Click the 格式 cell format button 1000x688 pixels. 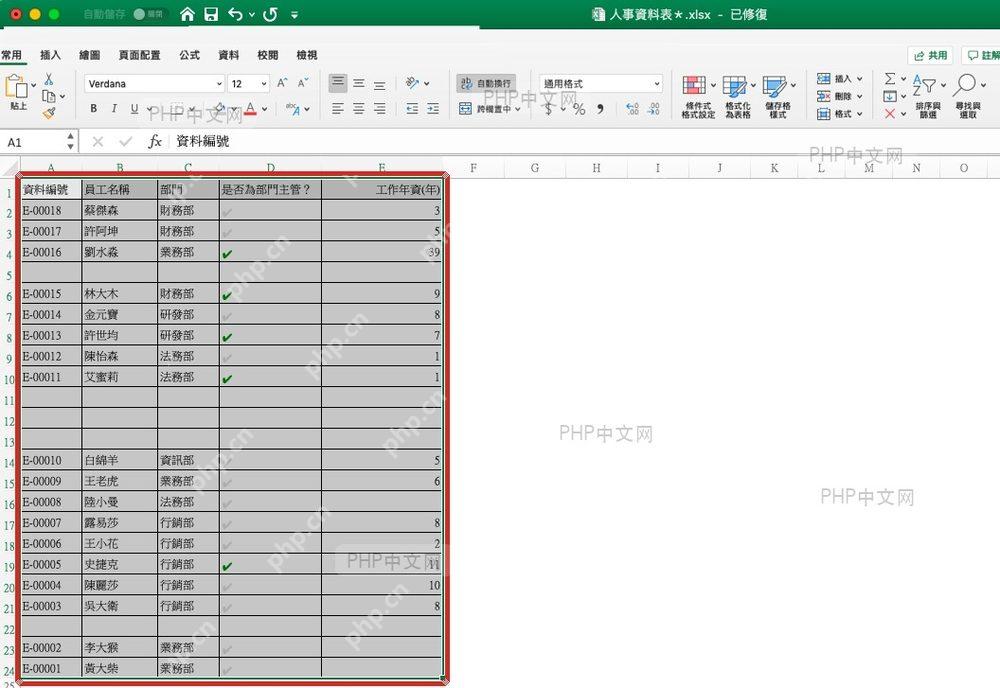pyautogui.click(x=839, y=113)
